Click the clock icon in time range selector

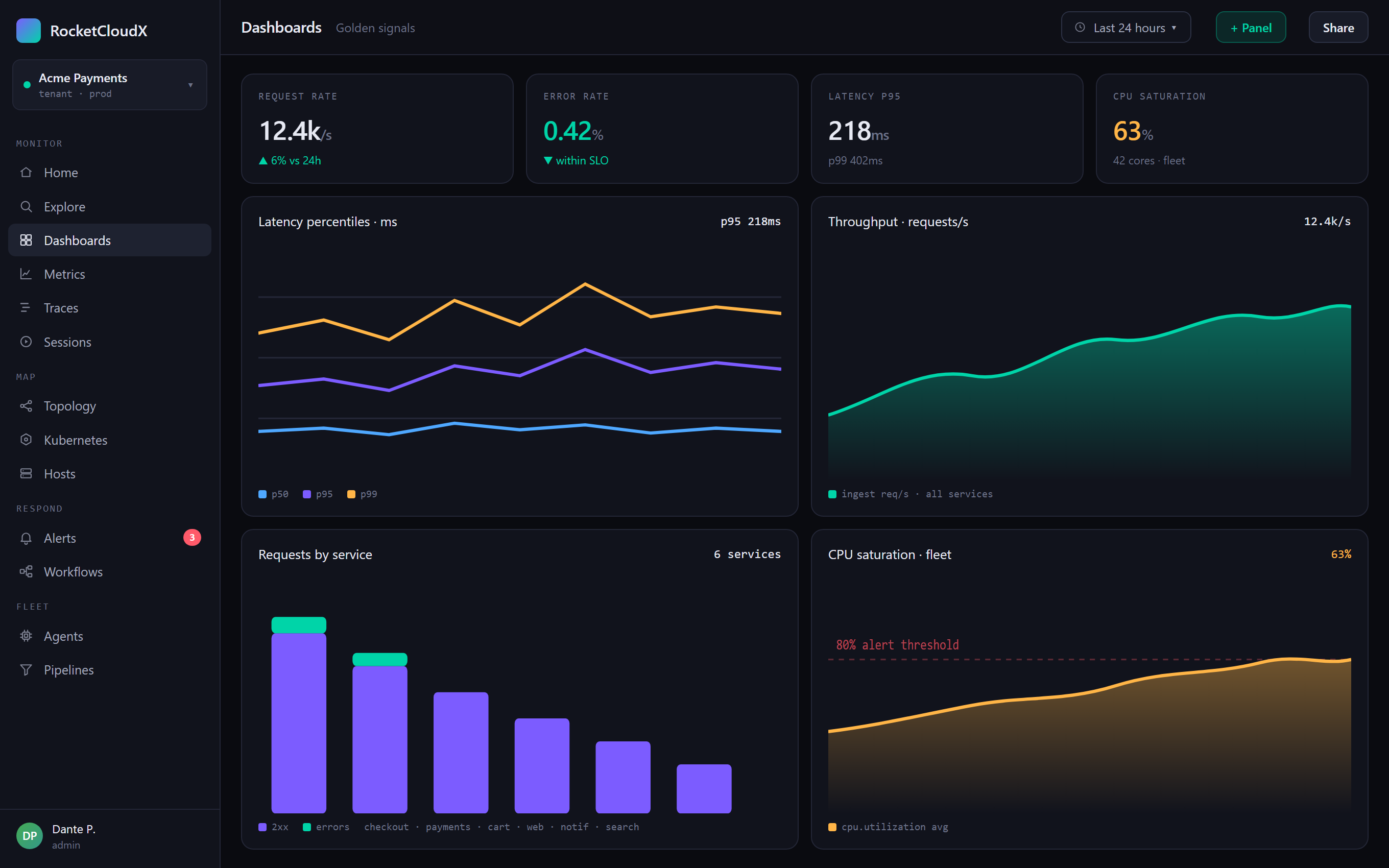(1080, 28)
